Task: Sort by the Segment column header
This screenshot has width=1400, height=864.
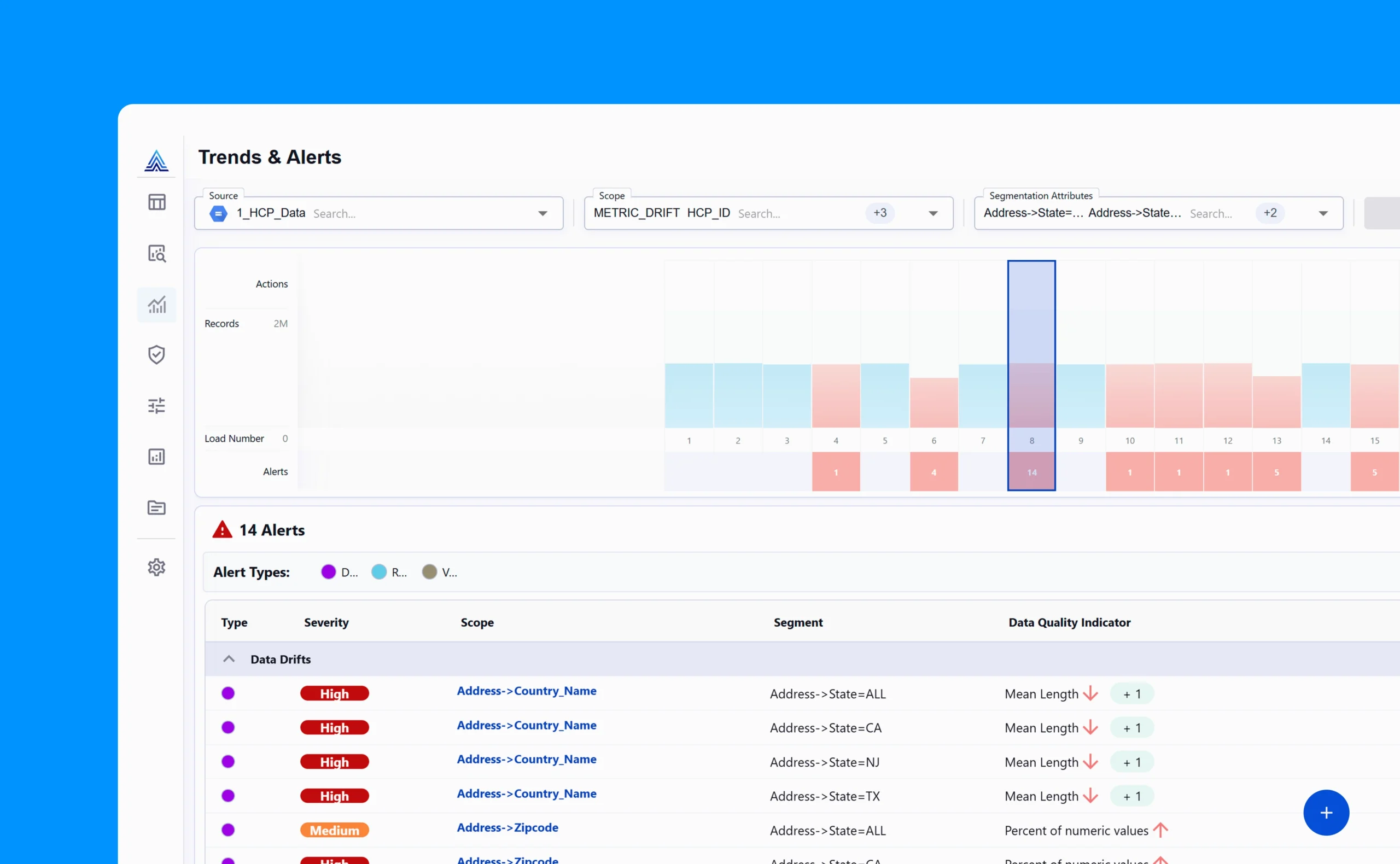Action: pyautogui.click(x=798, y=622)
